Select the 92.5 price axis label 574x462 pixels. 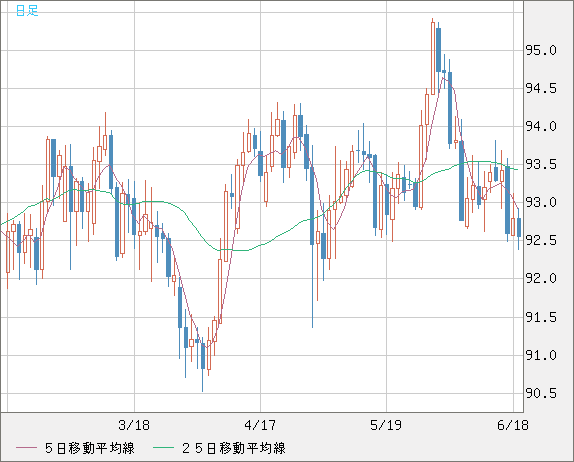point(541,240)
